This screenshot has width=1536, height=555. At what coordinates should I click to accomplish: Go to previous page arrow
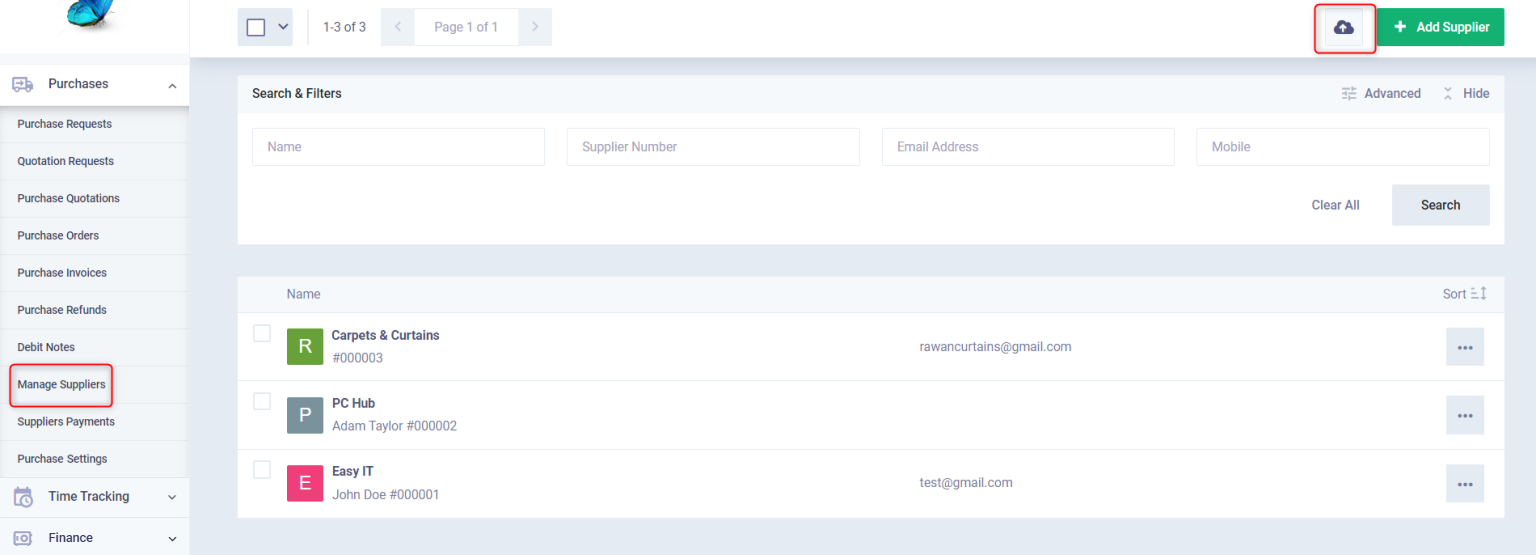point(398,27)
